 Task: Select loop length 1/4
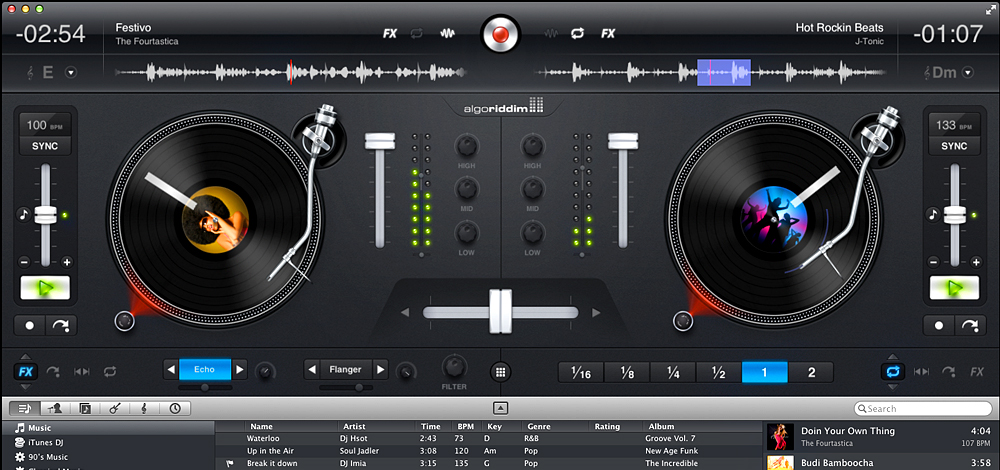click(x=673, y=373)
